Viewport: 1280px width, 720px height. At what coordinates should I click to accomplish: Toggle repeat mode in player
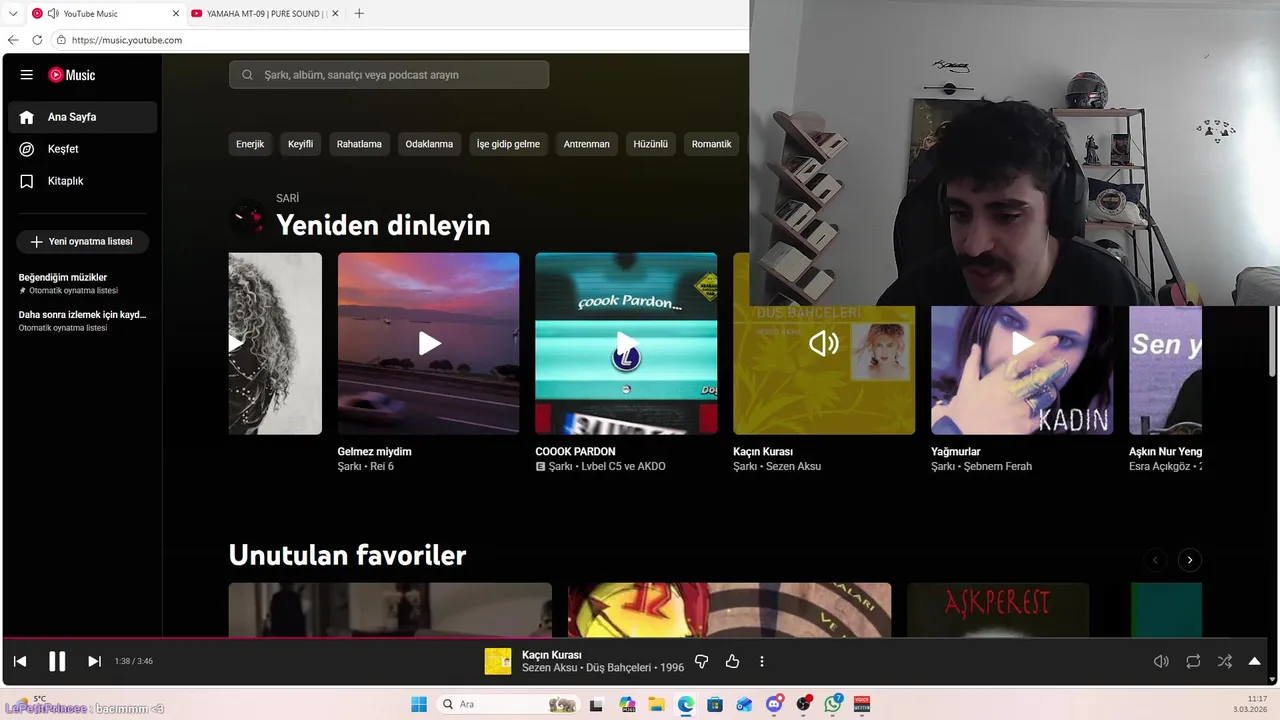tap(1193, 661)
